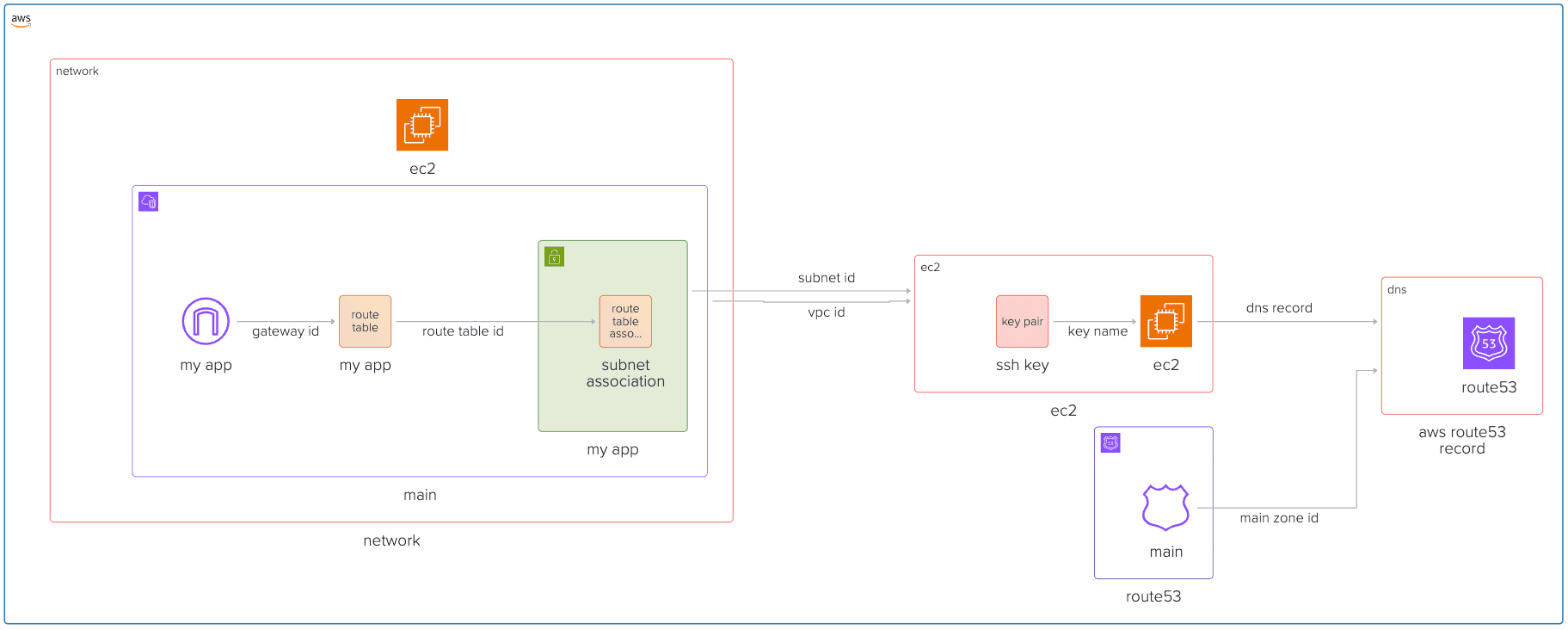Click the 'route53' label under the purple 53 icon
Viewport: 1568px width, 630px height.
1489,387
